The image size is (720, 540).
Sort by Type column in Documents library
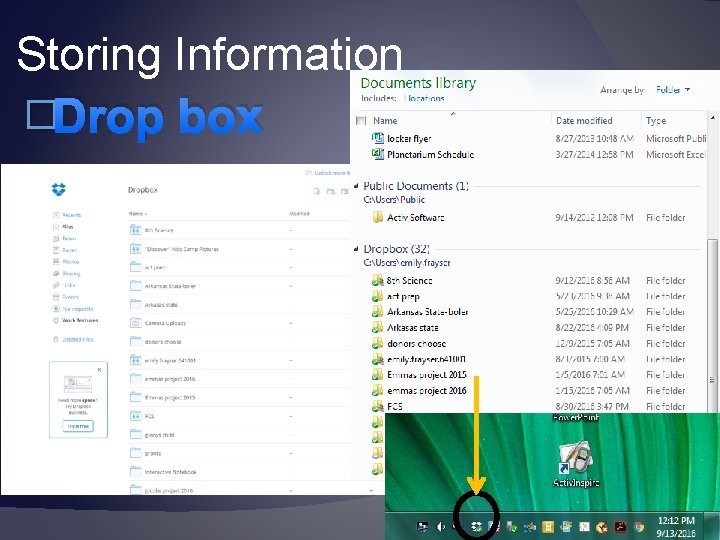(656, 121)
